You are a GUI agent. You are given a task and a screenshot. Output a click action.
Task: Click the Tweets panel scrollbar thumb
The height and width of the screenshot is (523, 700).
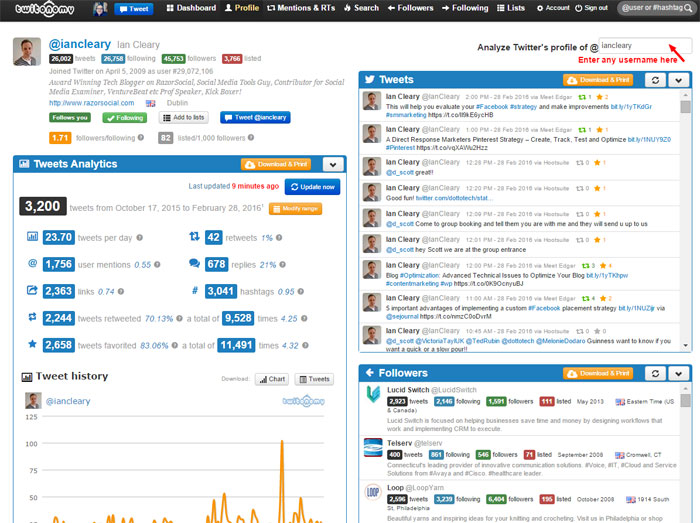click(685, 106)
